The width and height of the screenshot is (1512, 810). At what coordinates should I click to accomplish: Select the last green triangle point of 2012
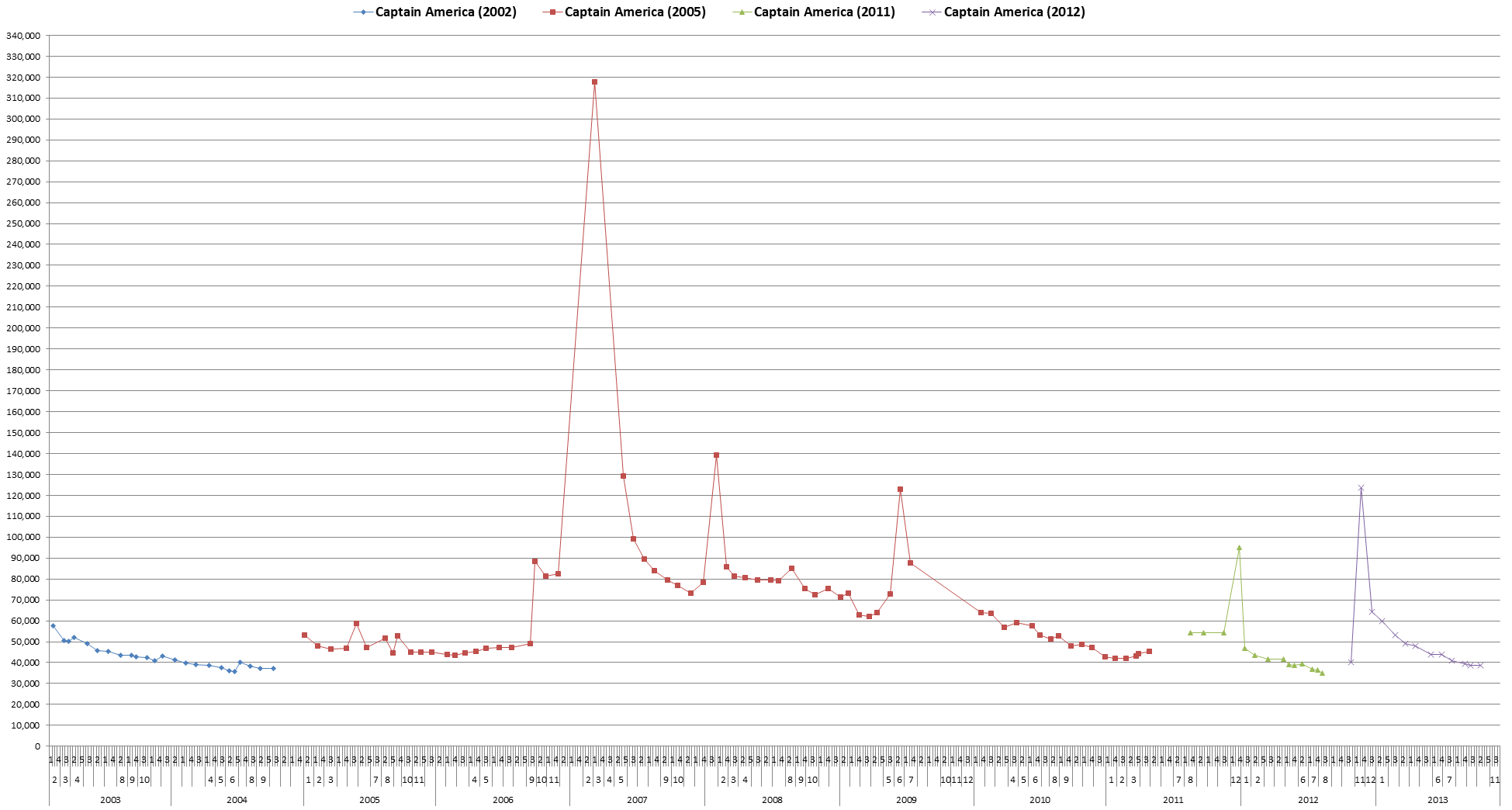click(1322, 673)
